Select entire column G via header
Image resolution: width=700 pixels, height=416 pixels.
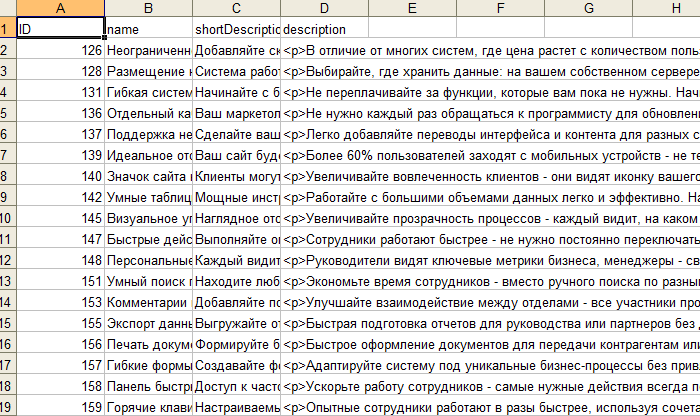coord(588,8)
